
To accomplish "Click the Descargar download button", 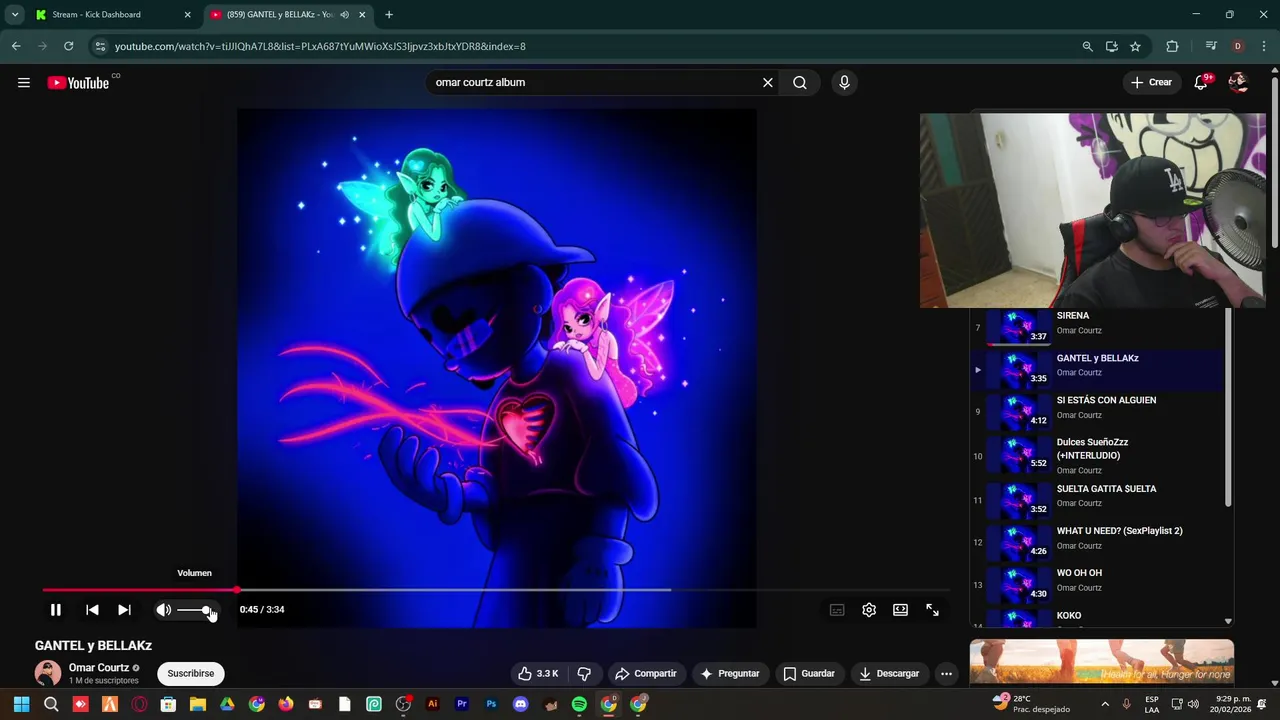I will pos(889,674).
